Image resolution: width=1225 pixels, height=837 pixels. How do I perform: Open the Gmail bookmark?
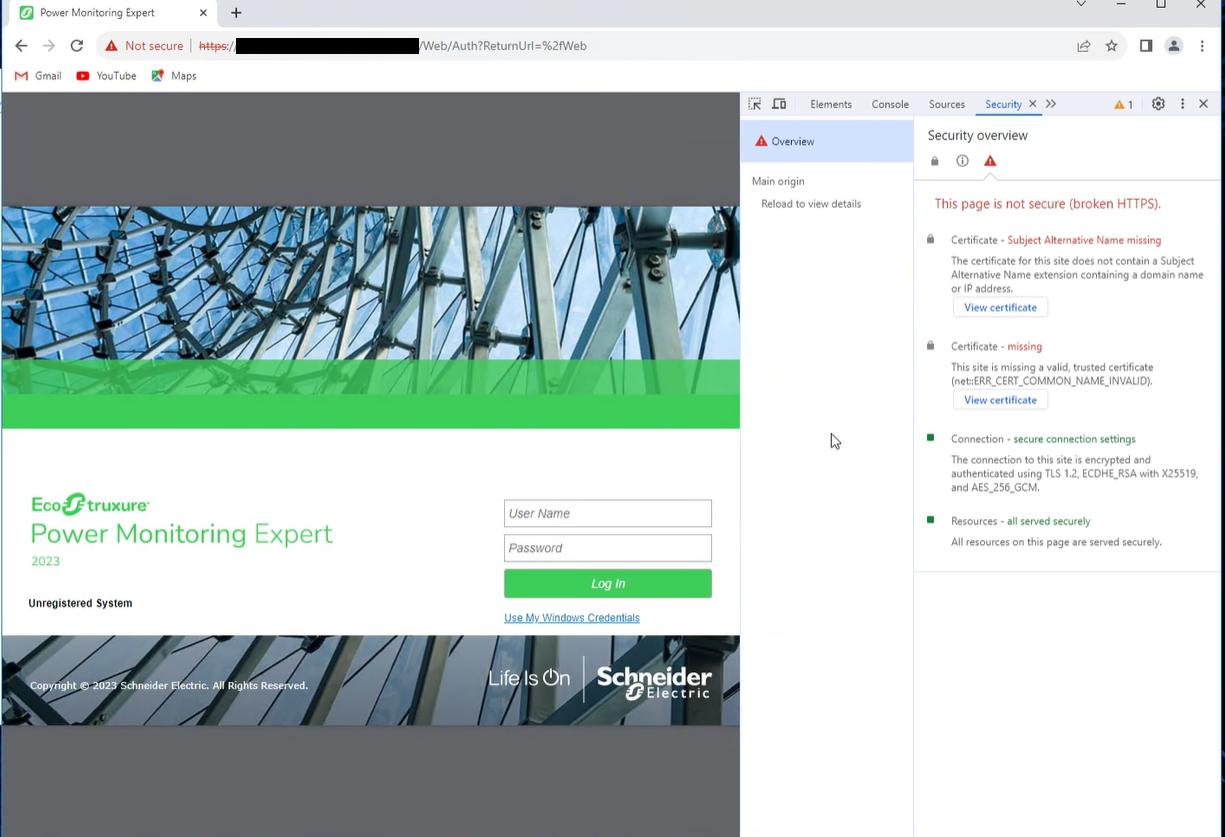(38, 76)
